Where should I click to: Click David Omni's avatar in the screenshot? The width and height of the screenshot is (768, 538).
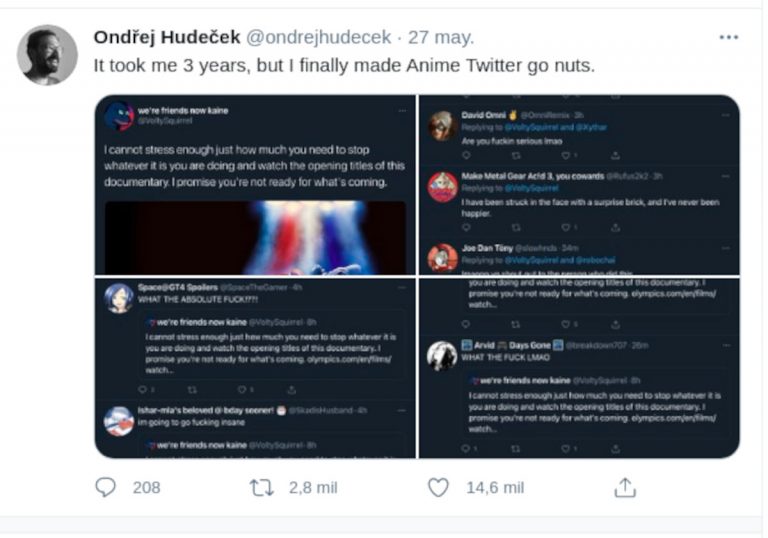point(443,126)
